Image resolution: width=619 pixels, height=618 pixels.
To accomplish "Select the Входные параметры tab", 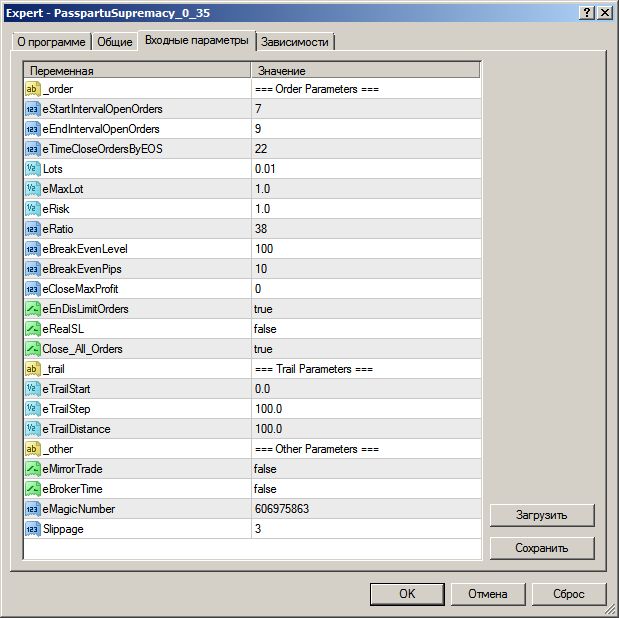I will click(197, 40).
